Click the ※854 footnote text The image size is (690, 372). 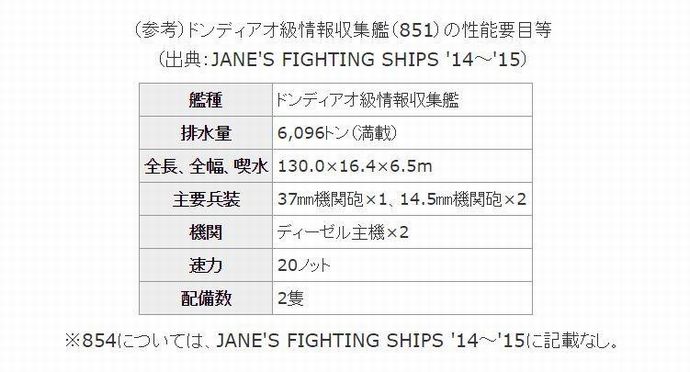pos(341,340)
